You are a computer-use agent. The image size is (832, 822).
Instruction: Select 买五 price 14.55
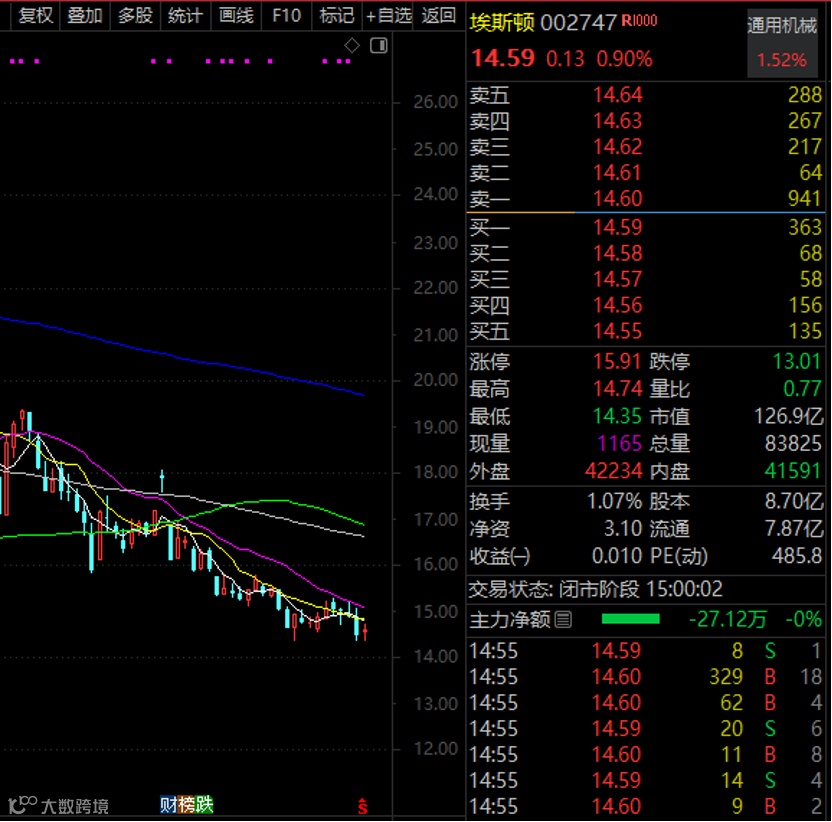(x=618, y=332)
